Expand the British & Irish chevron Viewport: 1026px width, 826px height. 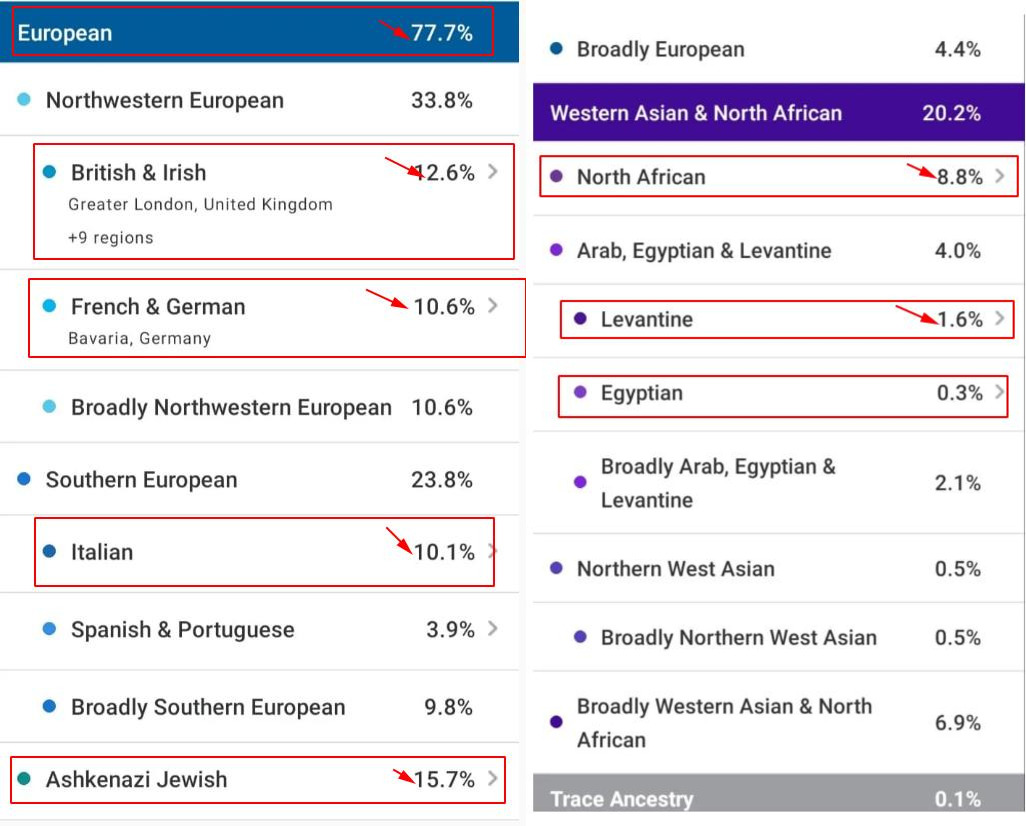492,172
